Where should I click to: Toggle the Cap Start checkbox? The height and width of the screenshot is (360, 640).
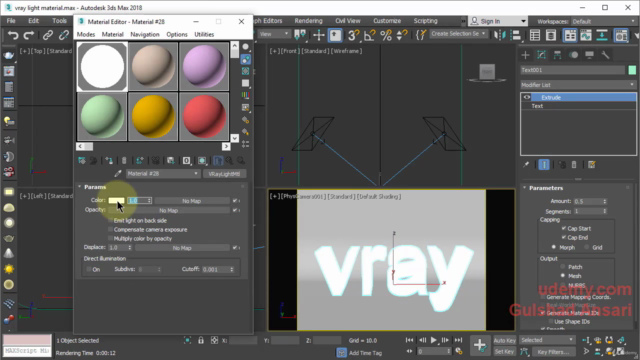pyautogui.click(x=564, y=229)
